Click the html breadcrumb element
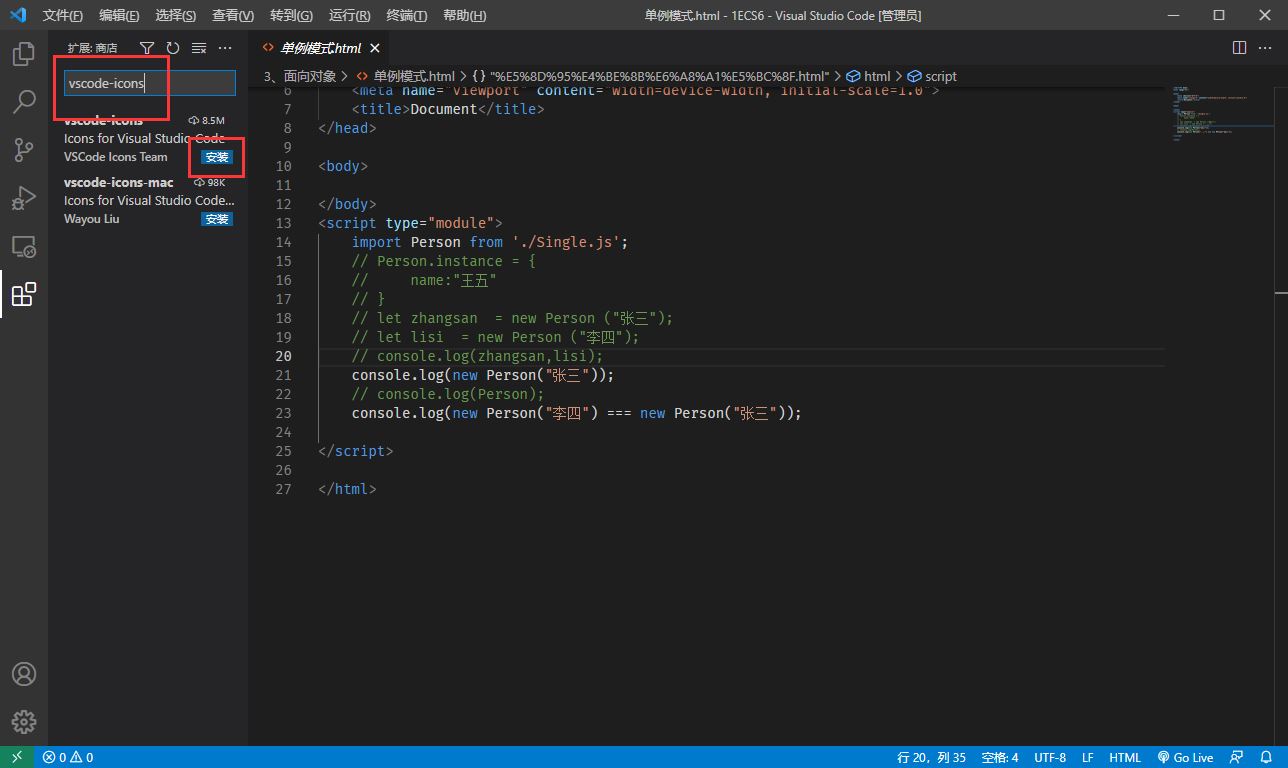Viewport: 1288px width, 768px height. point(868,76)
